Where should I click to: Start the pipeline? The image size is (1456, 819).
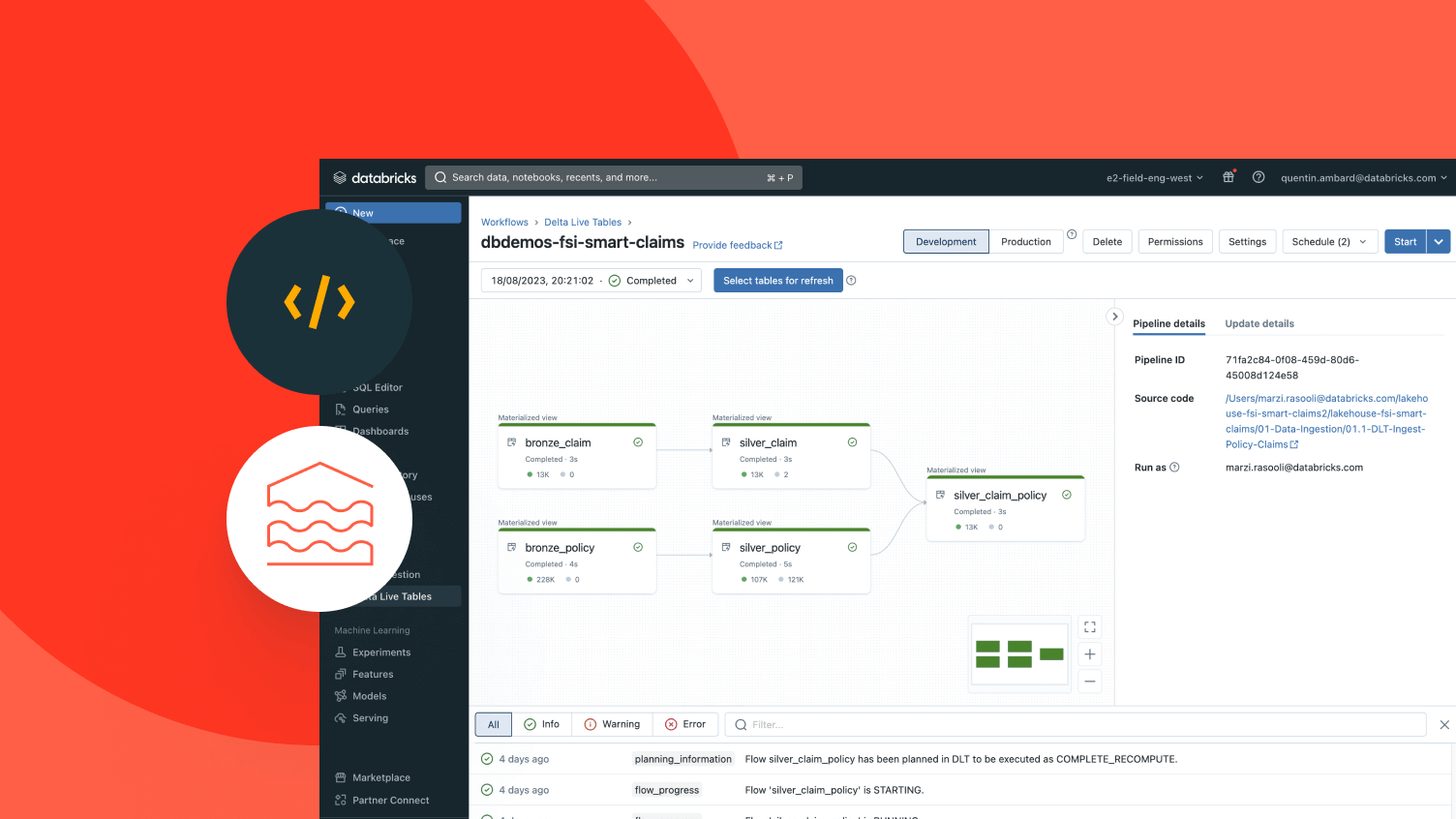[x=1406, y=242]
